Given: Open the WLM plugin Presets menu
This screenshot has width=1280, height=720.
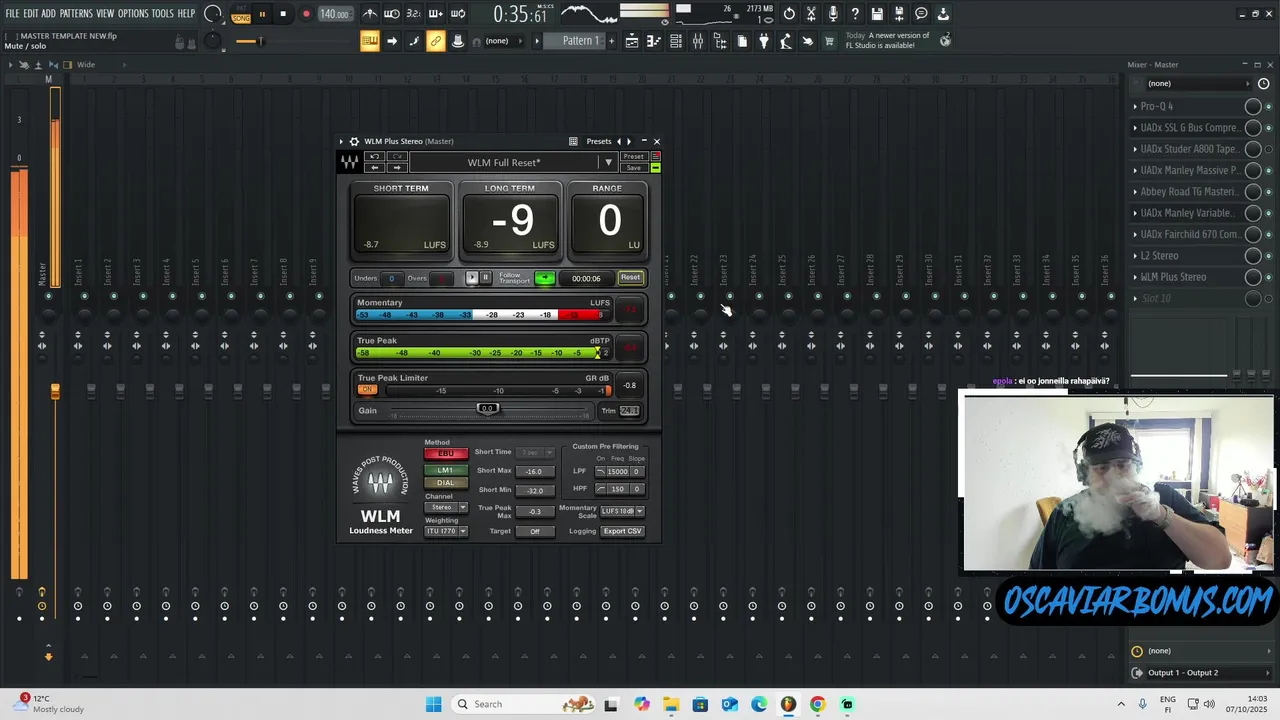Looking at the screenshot, I should tap(599, 141).
